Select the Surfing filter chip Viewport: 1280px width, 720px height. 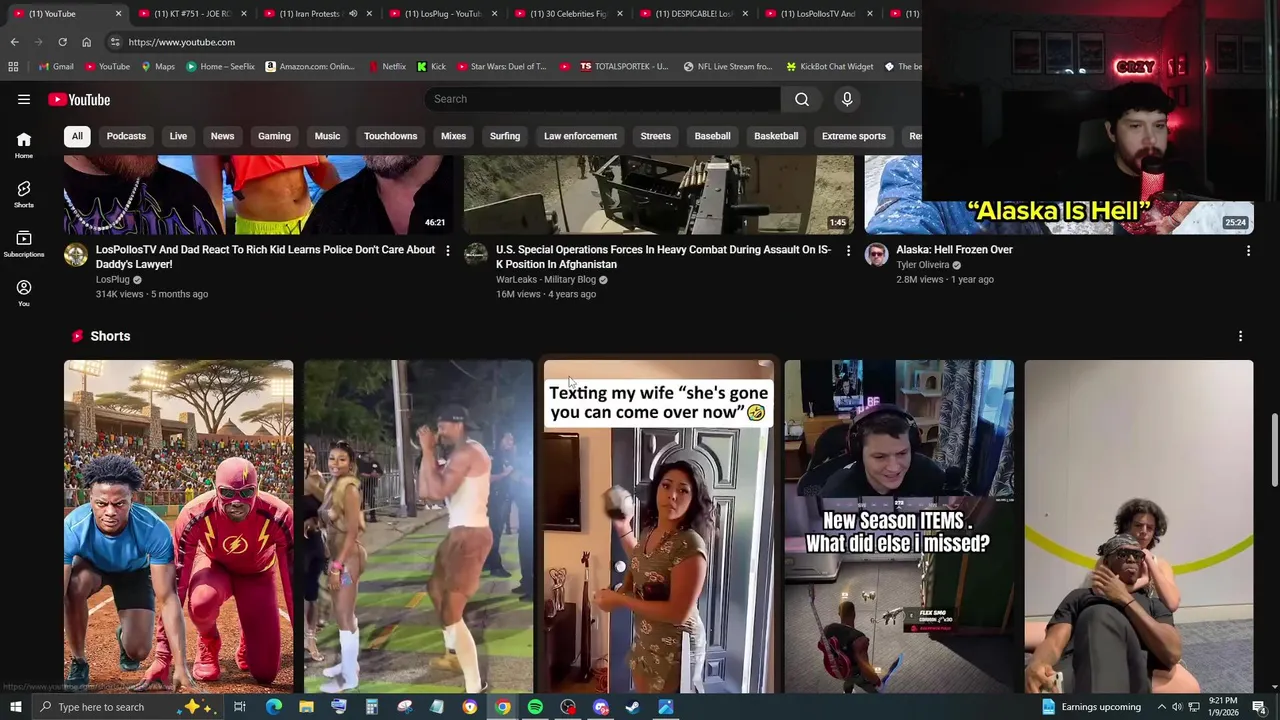[505, 136]
